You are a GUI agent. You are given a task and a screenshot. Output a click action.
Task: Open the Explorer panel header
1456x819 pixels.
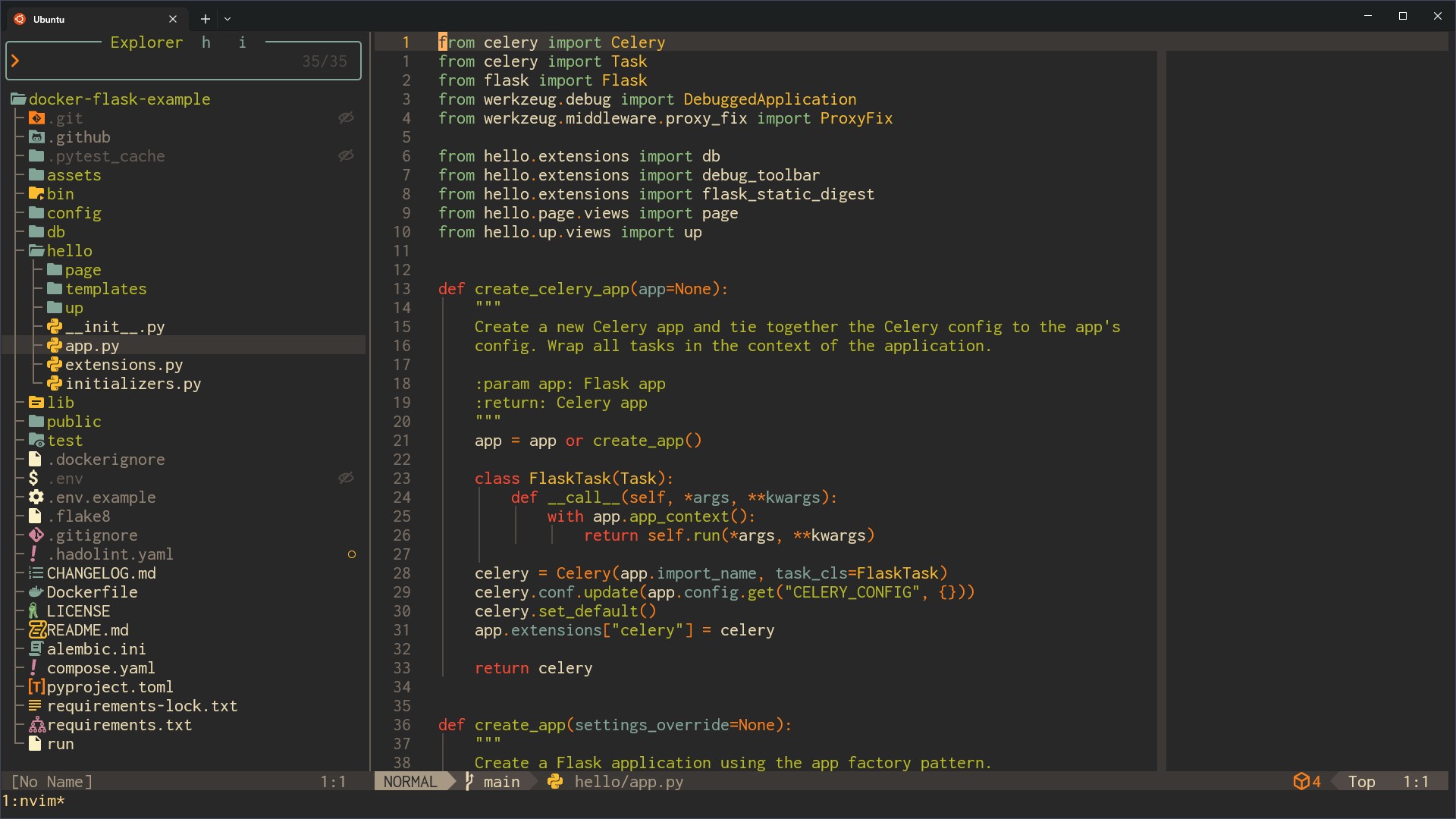click(x=146, y=41)
